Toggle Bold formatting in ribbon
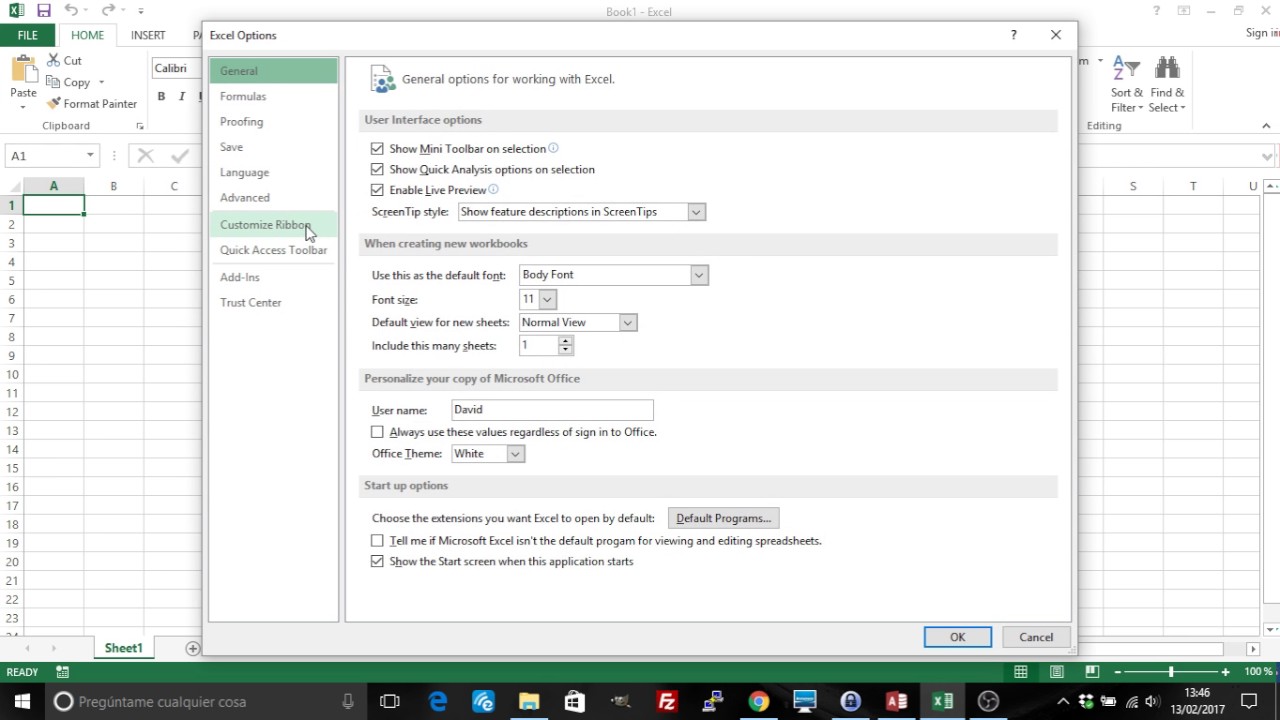 pos(161,96)
